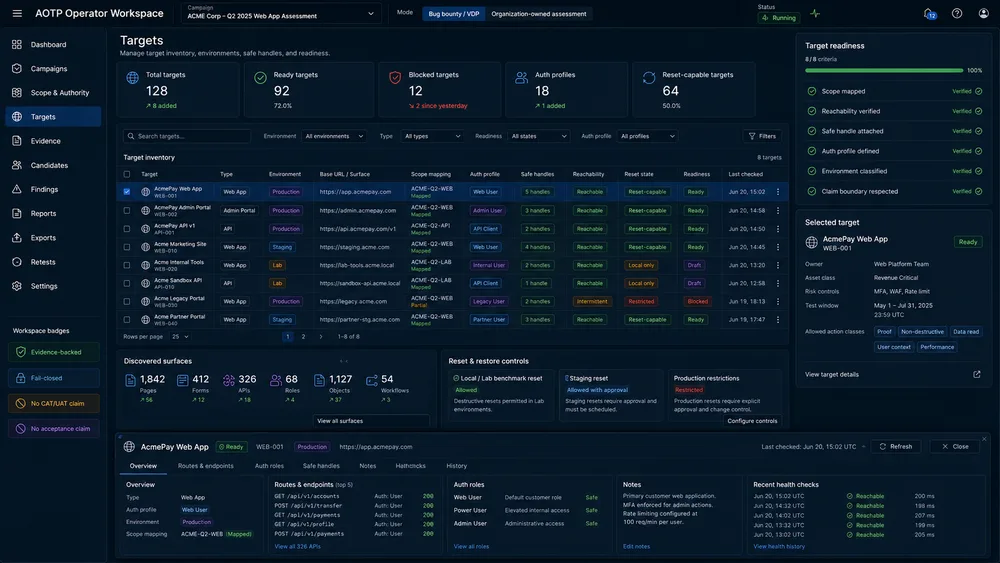Uncheck the AcmePay Web App row checkbox
This screenshot has height=563, width=1000.
pyautogui.click(x=127, y=192)
